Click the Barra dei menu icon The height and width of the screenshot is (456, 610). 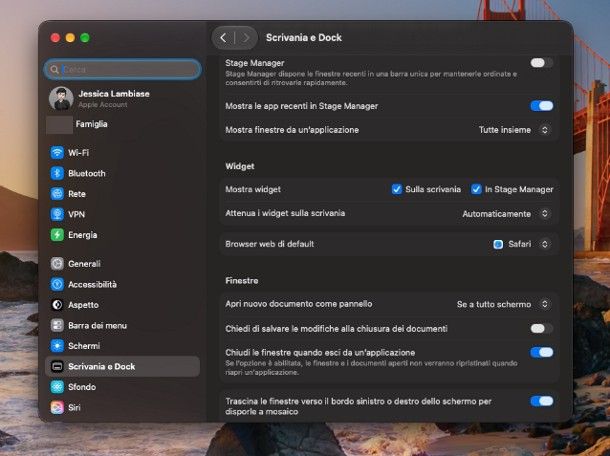pyautogui.click(x=57, y=325)
